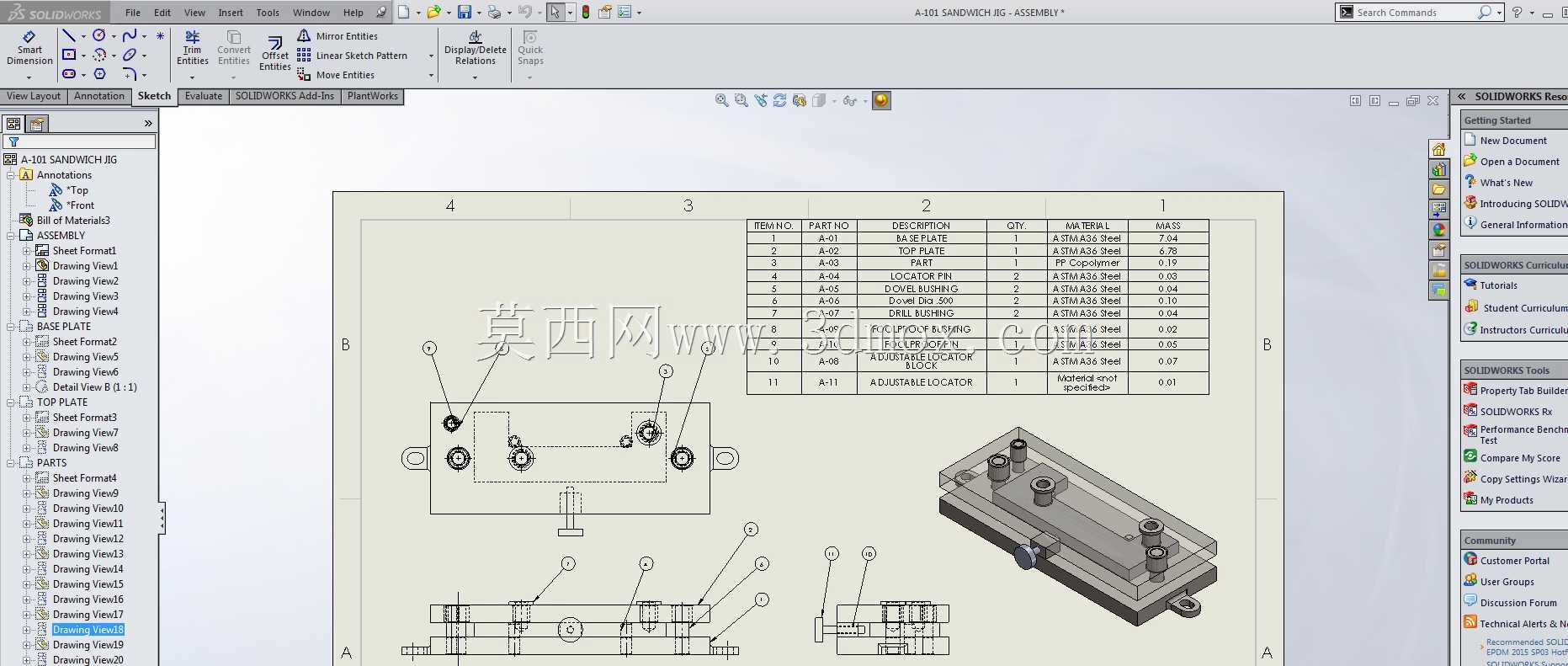This screenshot has width=1568, height=666.
Task: Select the Circle sketch tool
Action: [99, 35]
